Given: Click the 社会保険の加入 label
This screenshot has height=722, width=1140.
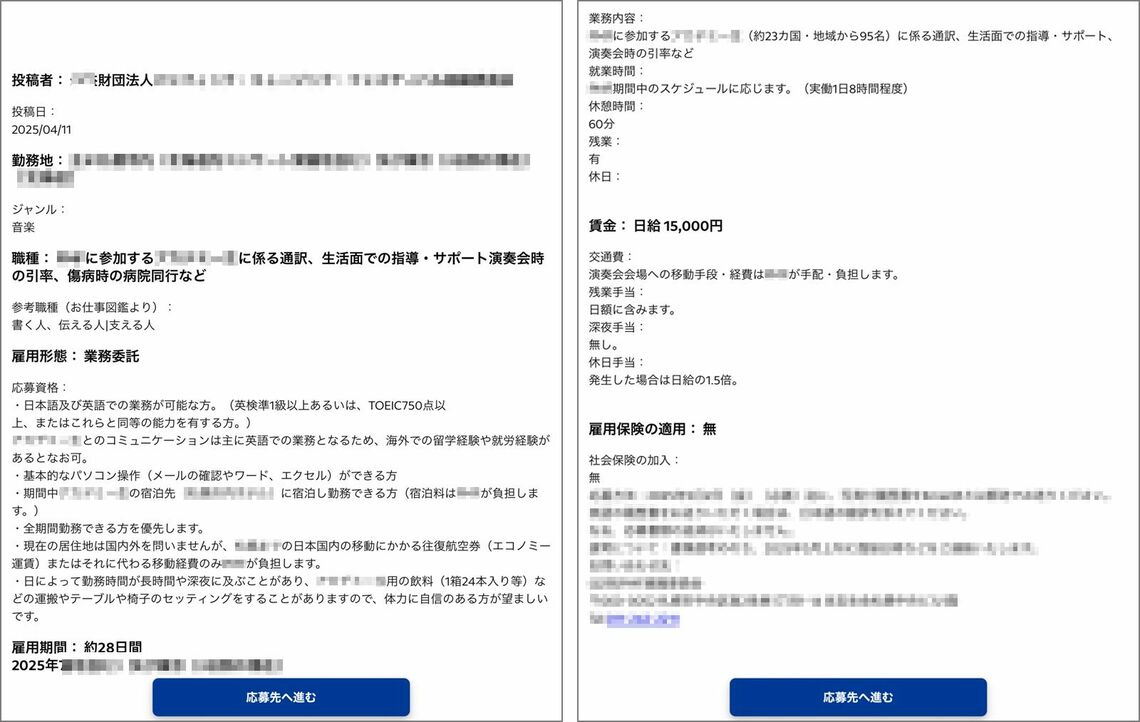Looking at the screenshot, I should click(x=634, y=460).
